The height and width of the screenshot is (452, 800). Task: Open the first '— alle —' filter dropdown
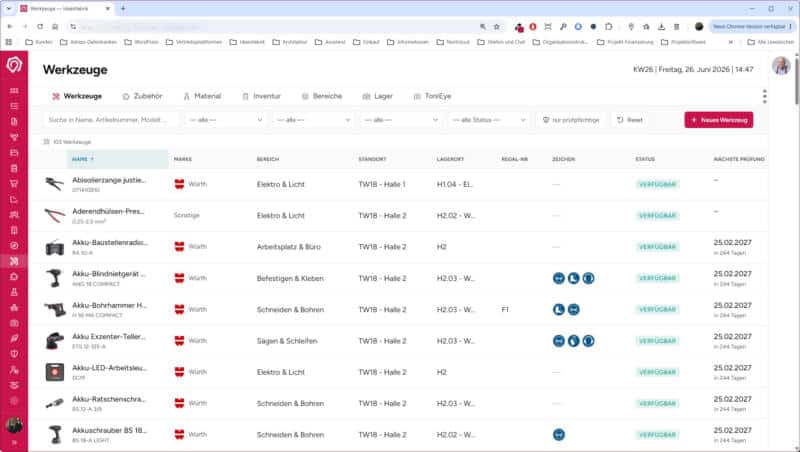pos(226,120)
